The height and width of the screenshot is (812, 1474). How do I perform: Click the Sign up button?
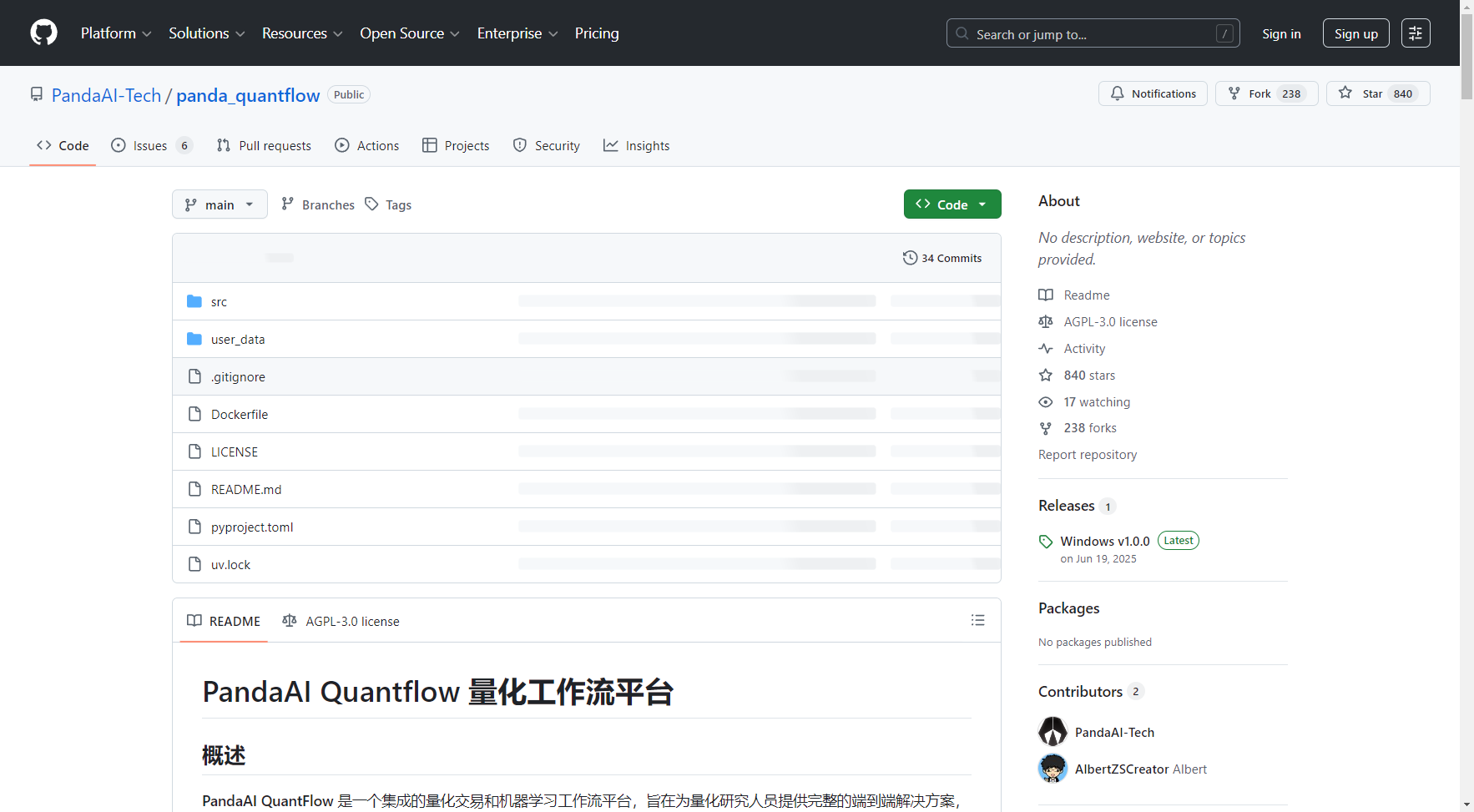(1356, 33)
